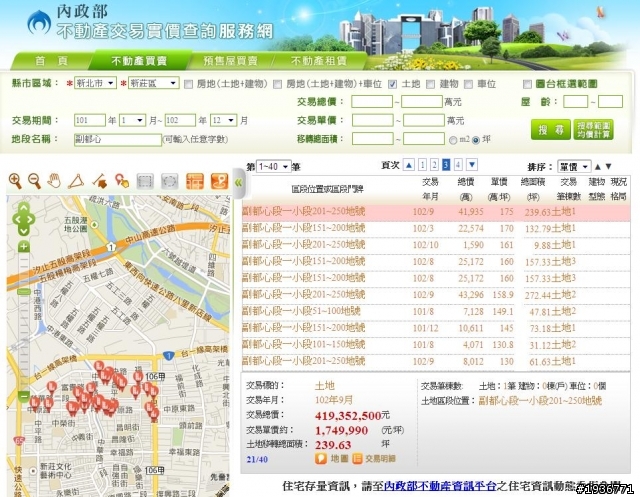Screen dimensions: 640x497
Task: Click the red land marker above 106甲
Action: [x=139, y=378]
